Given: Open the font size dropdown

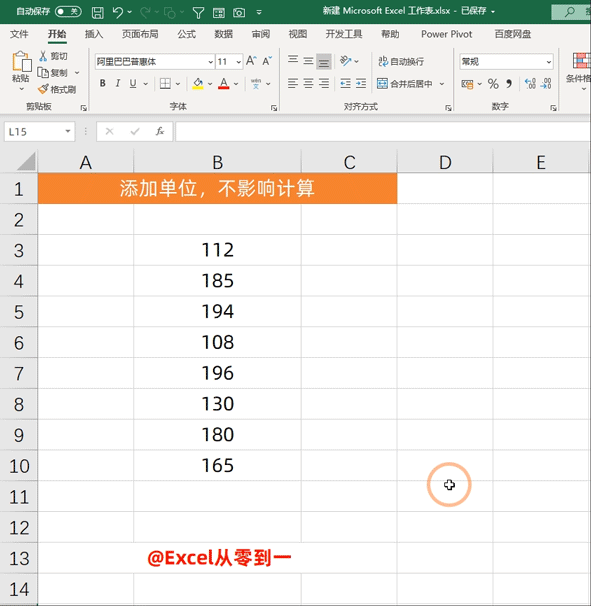Looking at the screenshot, I should point(238,62).
